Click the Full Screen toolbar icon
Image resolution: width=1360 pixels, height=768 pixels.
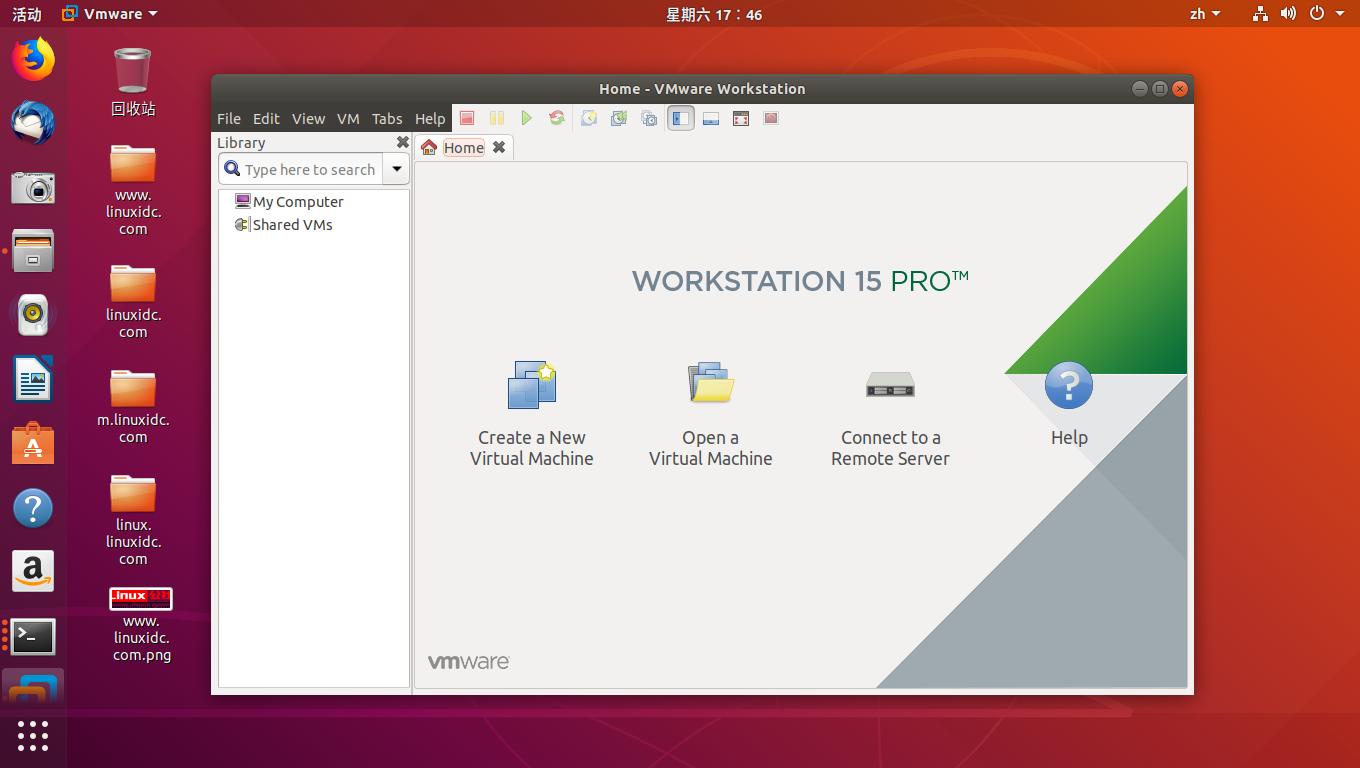741,118
